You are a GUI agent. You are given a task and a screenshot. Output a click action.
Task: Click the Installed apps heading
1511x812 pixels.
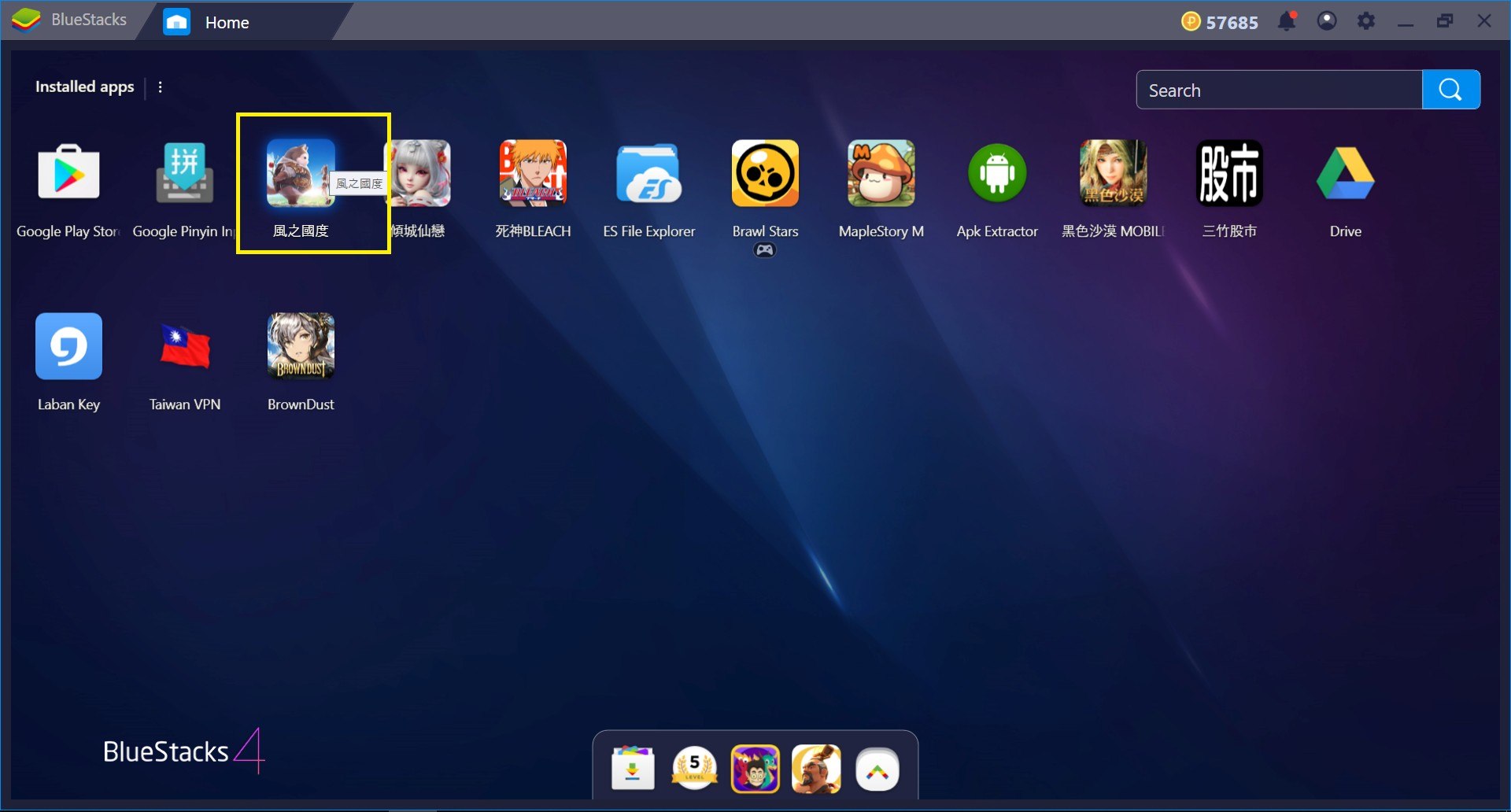84,87
